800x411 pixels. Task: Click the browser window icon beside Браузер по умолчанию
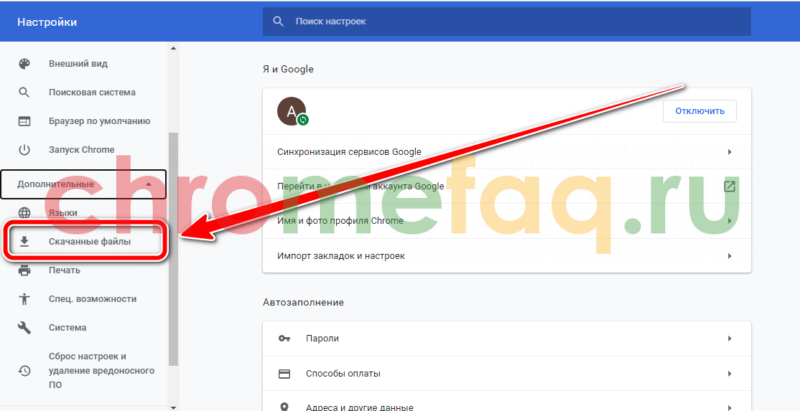24,121
